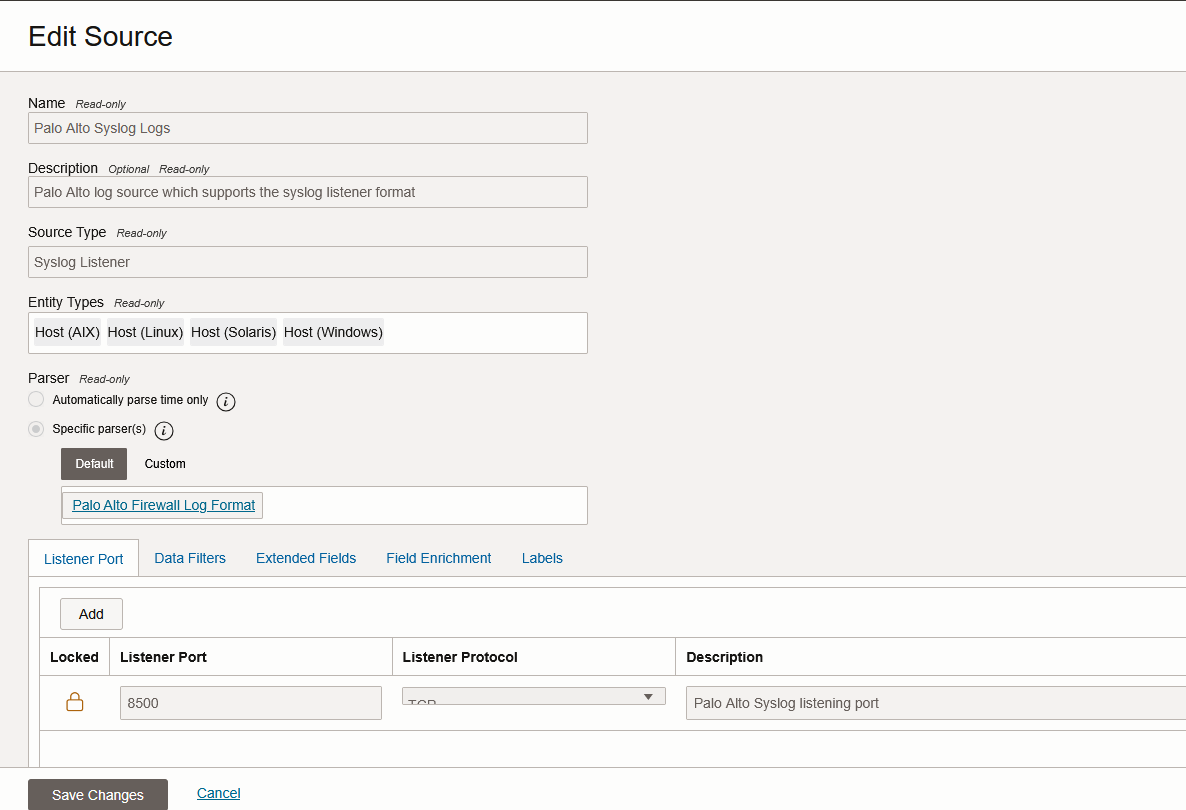Image resolution: width=1186 pixels, height=810 pixels.
Task: Cancel editing the source
Action: pyautogui.click(x=218, y=793)
